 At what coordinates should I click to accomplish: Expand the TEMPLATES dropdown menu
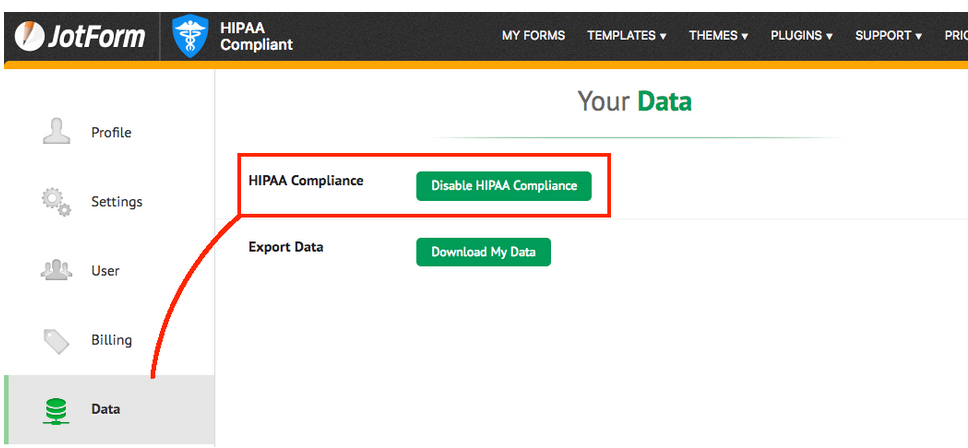[627, 36]
